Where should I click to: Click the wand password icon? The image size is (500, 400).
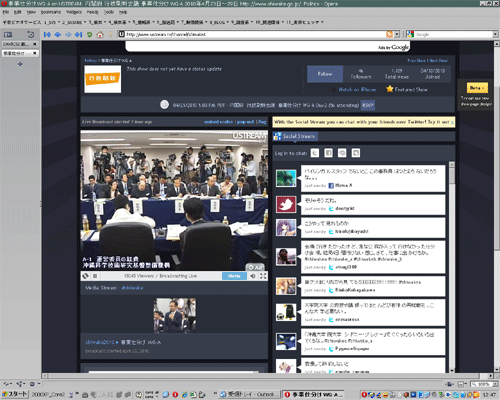pyautogui.click(x=110, y=34)
